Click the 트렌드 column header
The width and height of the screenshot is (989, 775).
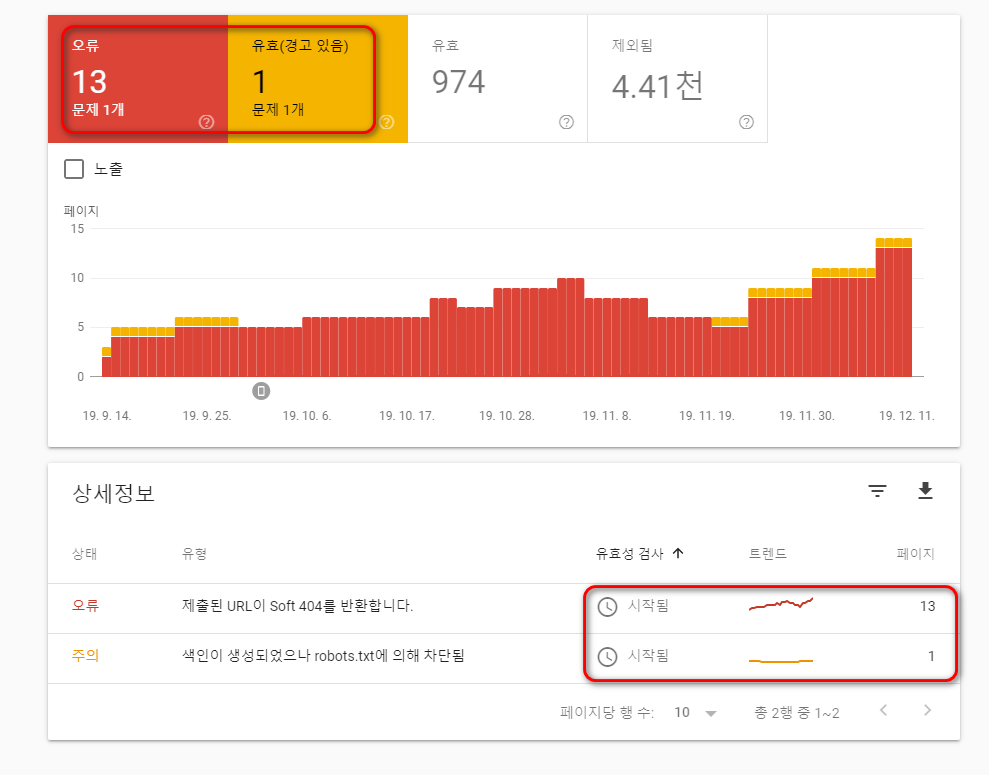[768, 554]
